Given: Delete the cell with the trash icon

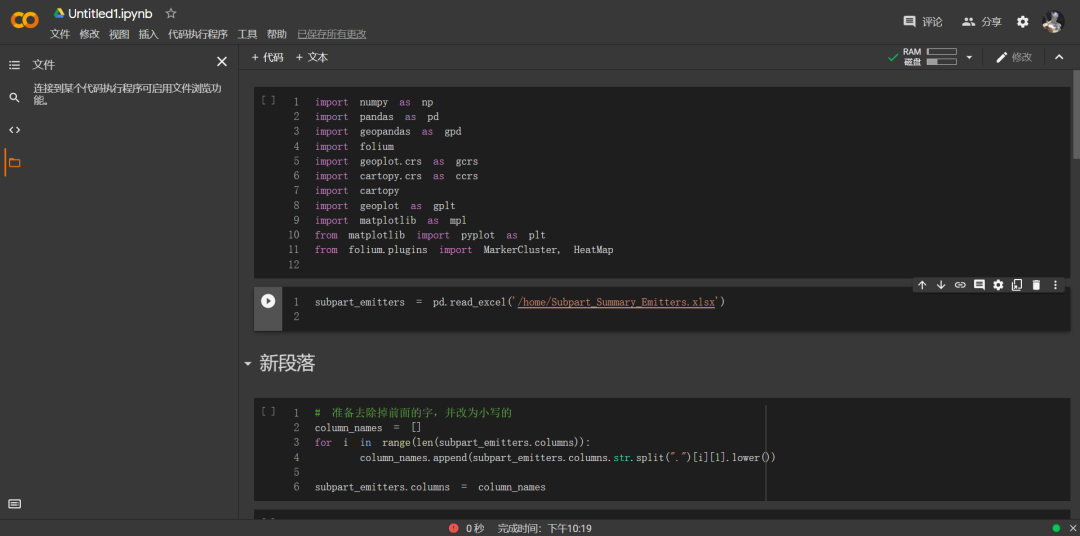Looking at the screenshot, I should click(x=1036, y=285).
